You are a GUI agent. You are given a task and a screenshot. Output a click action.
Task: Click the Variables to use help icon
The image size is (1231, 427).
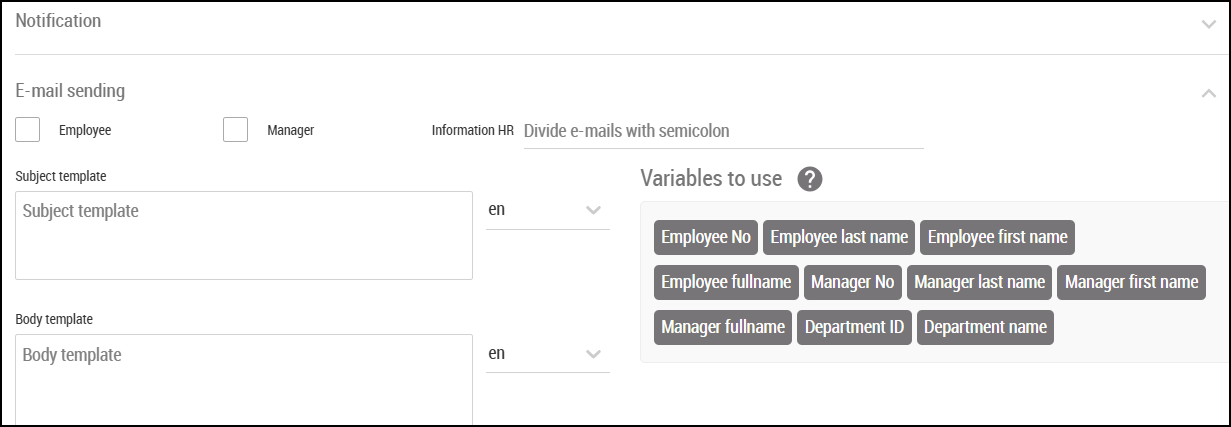click(810, 179)
